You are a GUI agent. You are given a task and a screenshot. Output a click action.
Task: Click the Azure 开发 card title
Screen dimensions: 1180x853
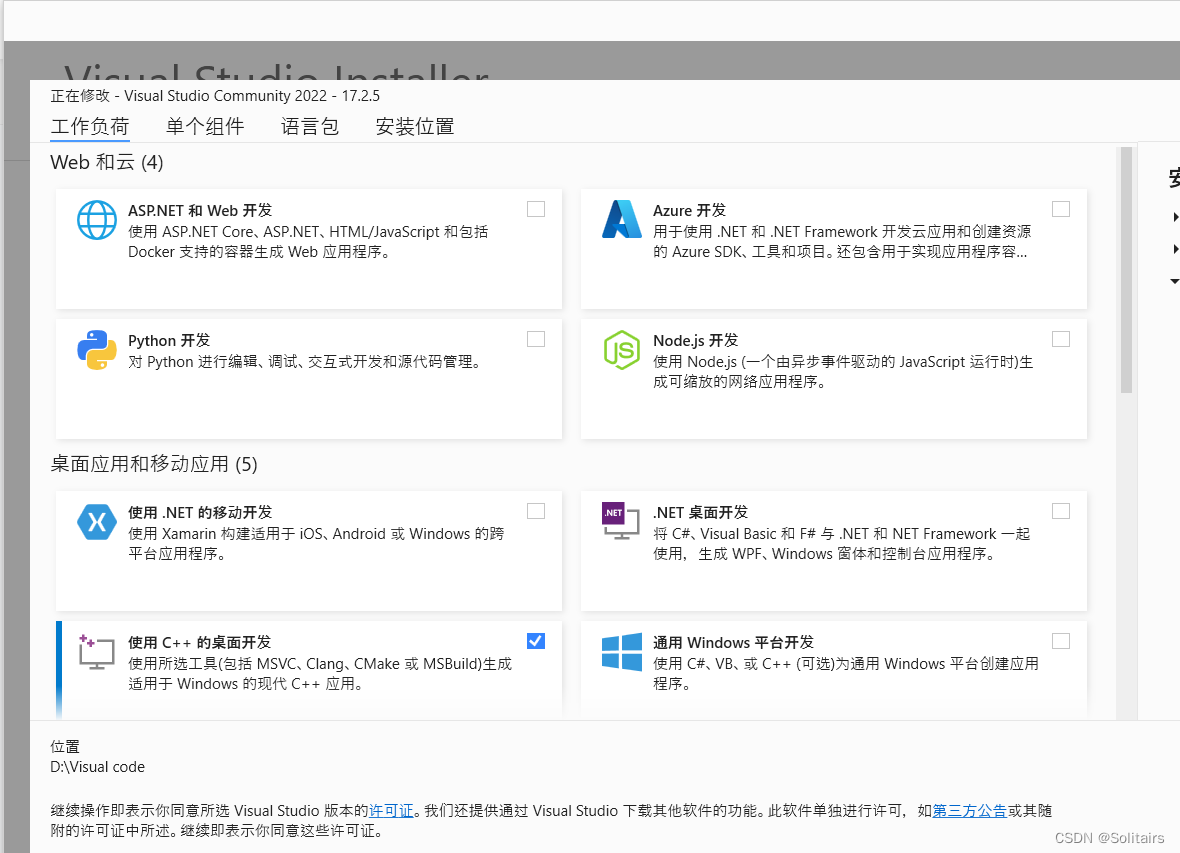[689, 211]
